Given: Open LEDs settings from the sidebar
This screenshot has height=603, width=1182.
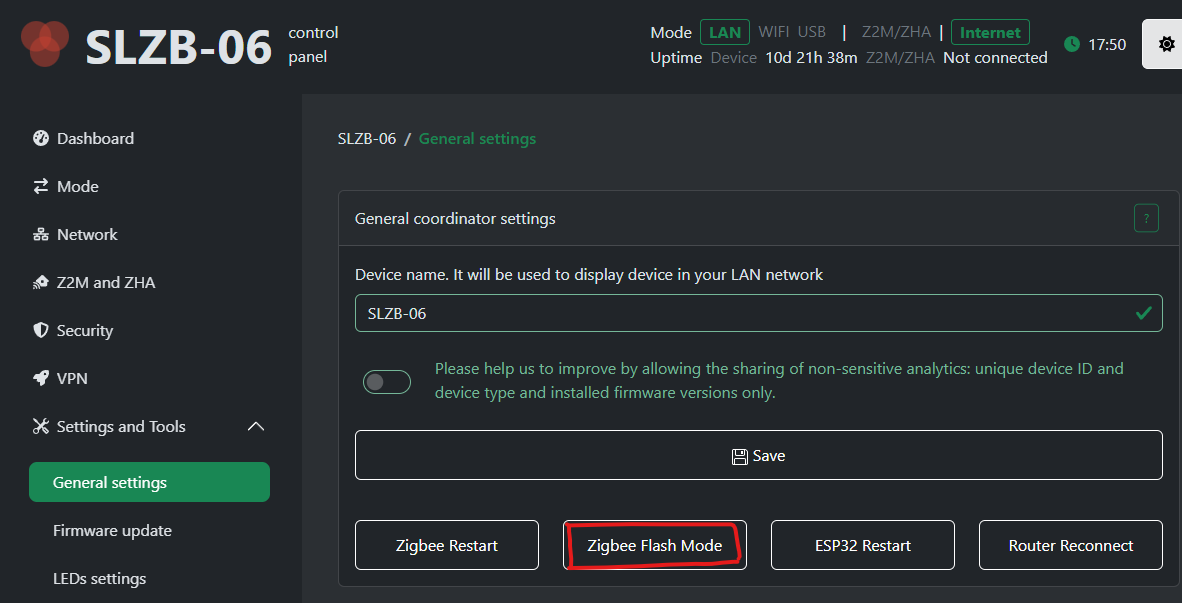Looking at the screenshot, I should 99,578.
